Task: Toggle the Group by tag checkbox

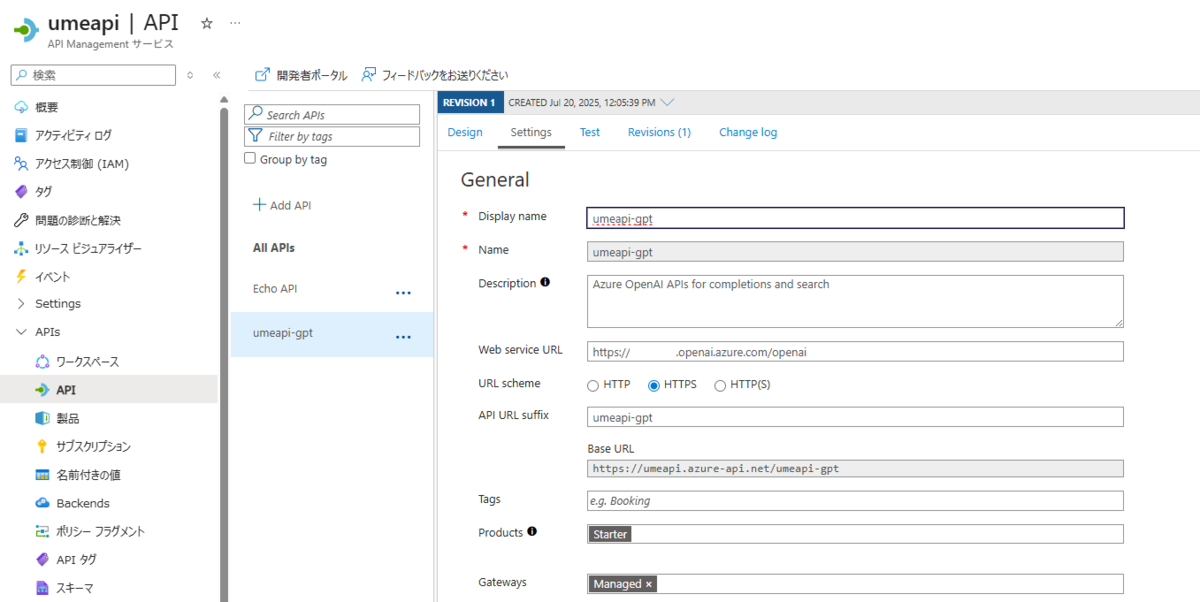Action: [250, 158]
